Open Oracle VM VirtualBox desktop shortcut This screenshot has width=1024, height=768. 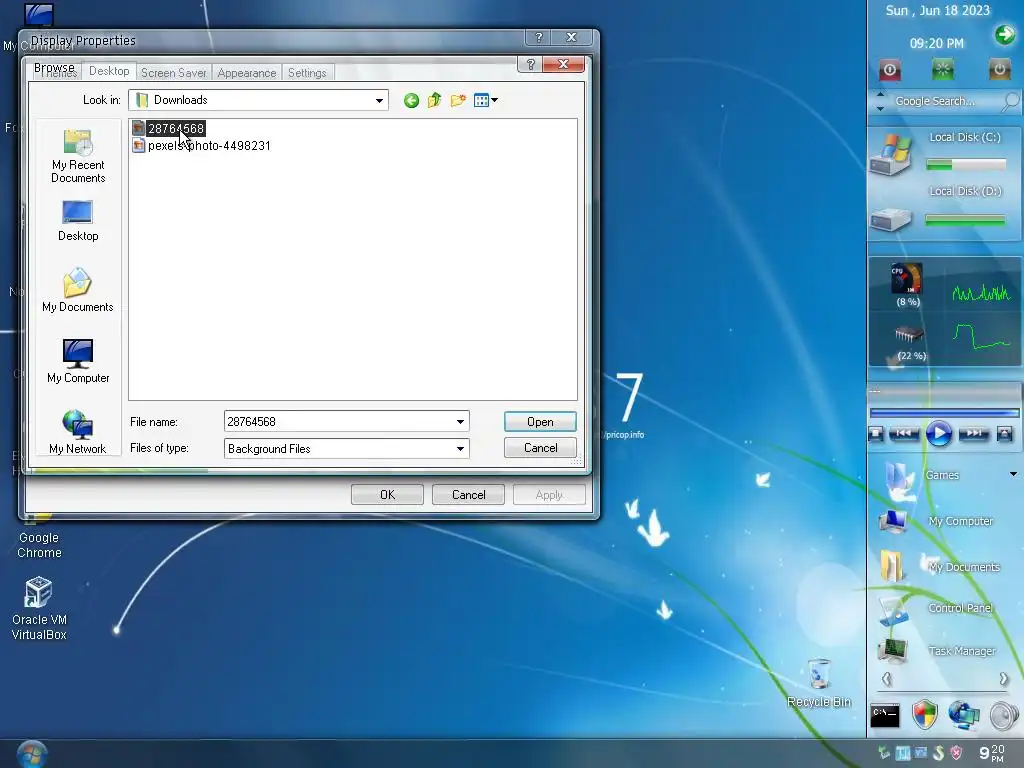click(39, 609)
